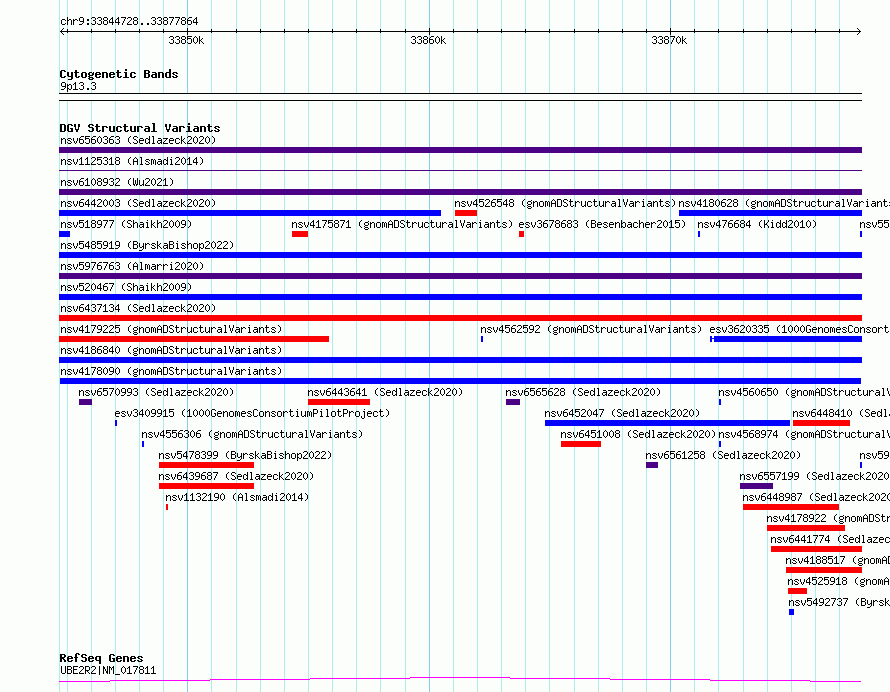The image size is (890, 692).
Task: Open nsv6561258 (Sedlazeck2020) variant
Action: [x=723, y=455]
